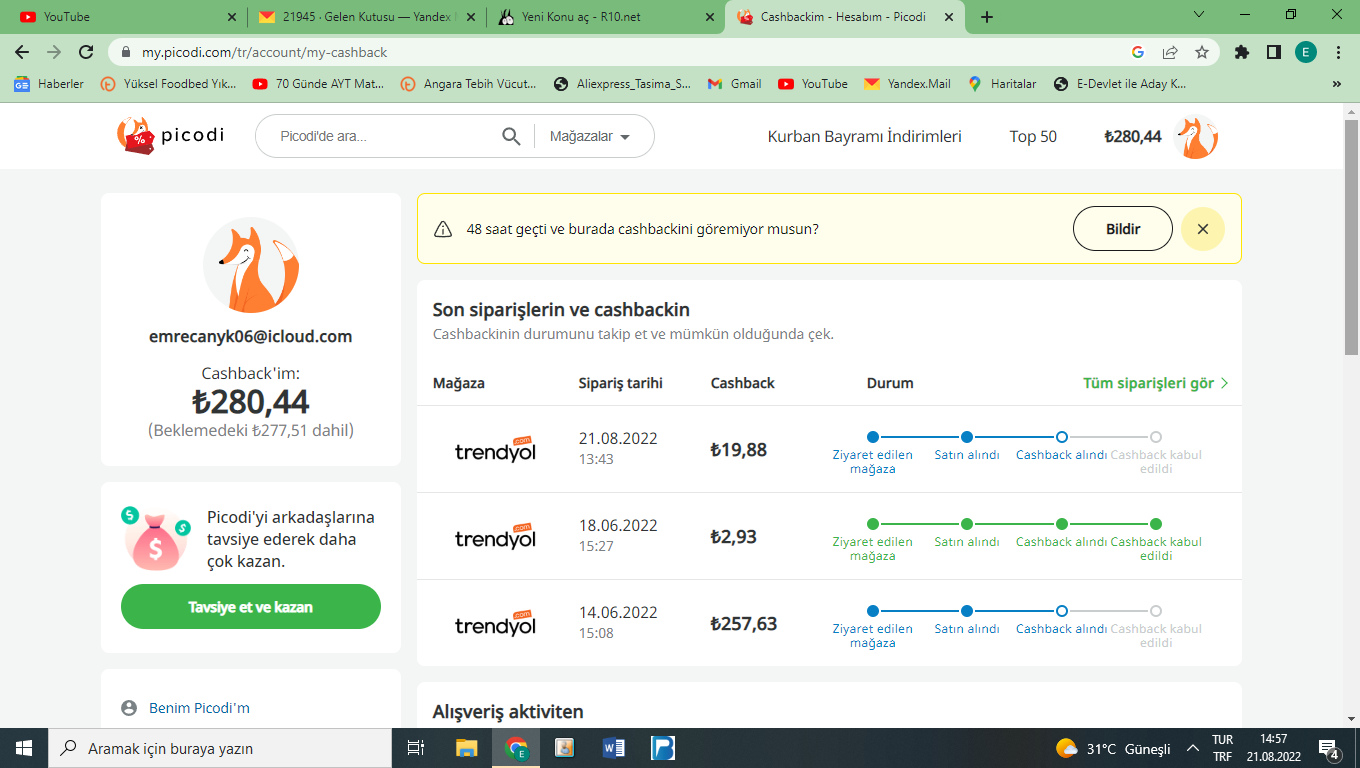Click the warning triangle icon in yellow banner
Viewport: 1360px width, 768px height.
click(443, 229)
